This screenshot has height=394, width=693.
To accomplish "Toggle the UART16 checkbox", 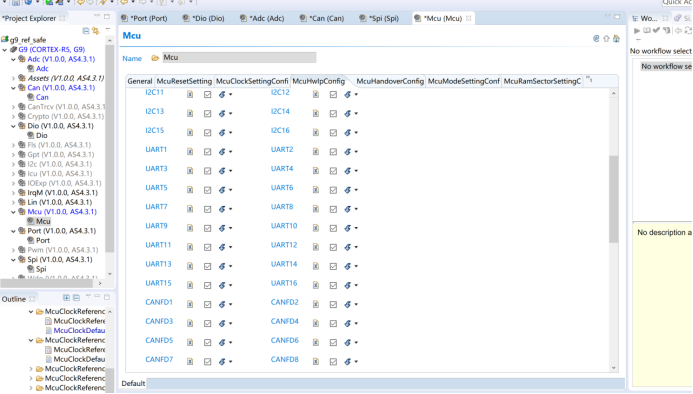I will 333,285.
